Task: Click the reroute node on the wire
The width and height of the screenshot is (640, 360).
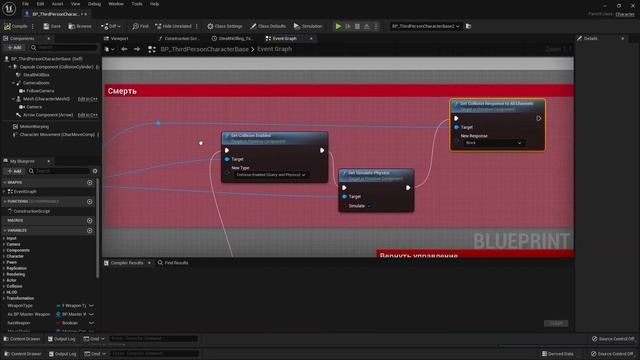Action: (x=158, y=123)
